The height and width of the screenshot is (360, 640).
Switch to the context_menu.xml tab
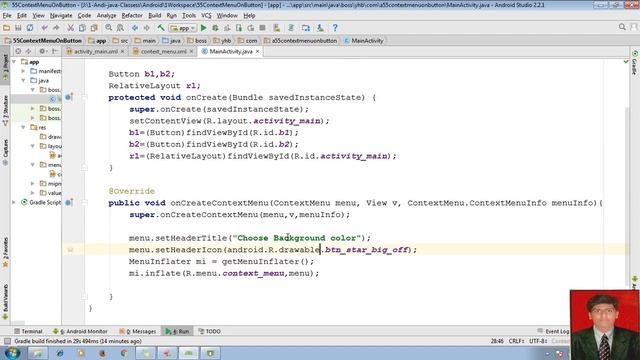[163, 51]
